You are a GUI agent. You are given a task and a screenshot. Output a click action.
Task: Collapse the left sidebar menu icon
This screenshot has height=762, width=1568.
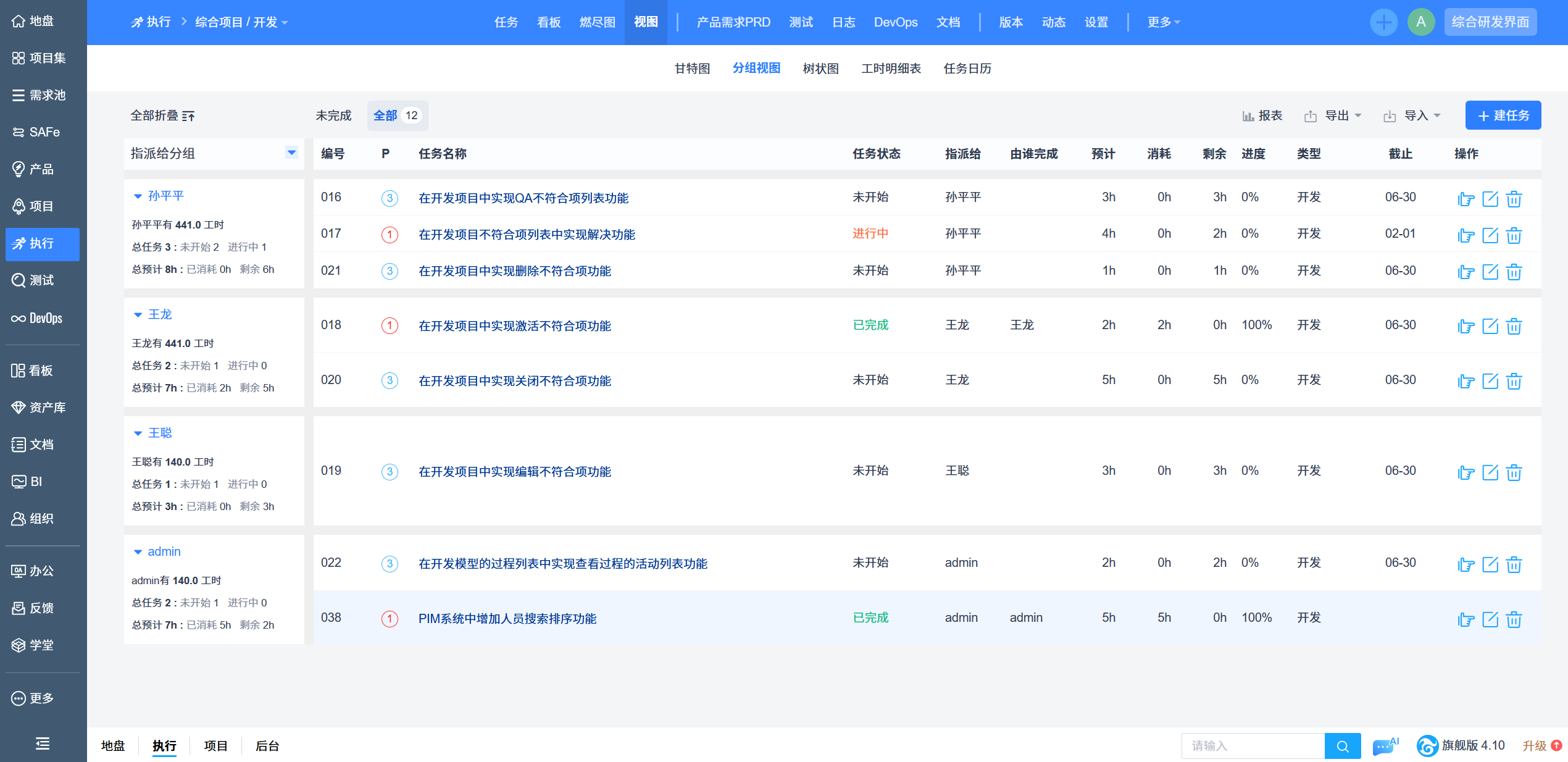click(x=43, y=743)
